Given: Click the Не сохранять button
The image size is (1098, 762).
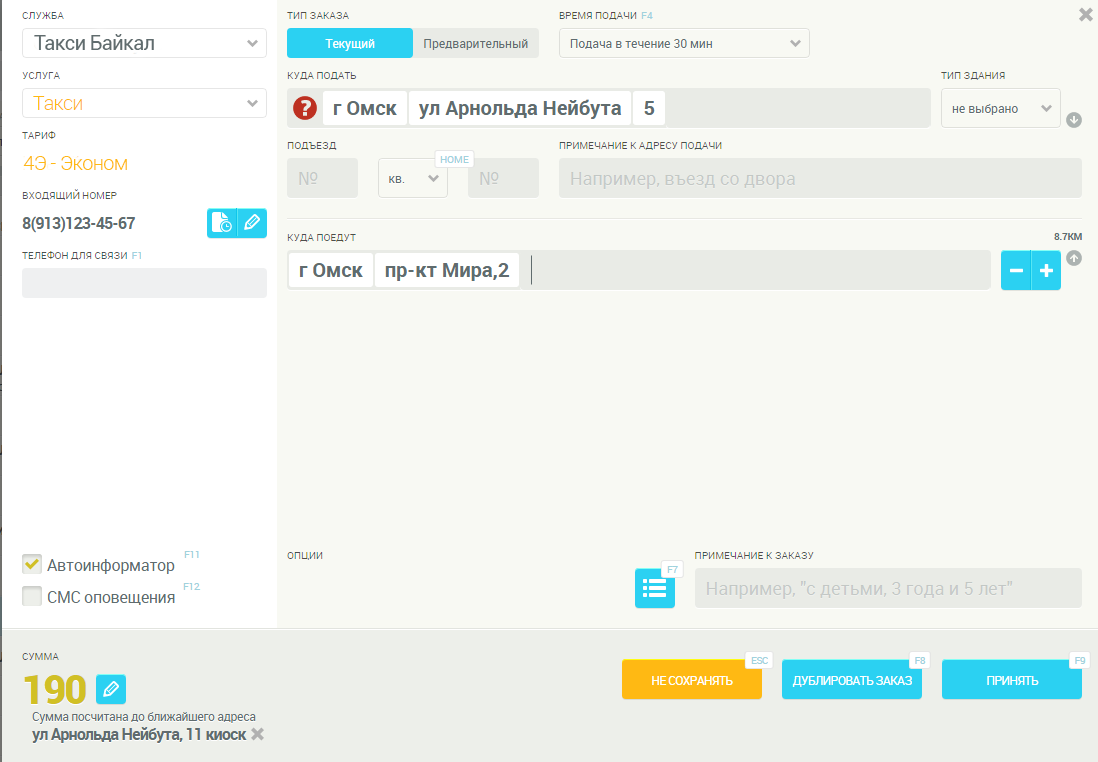Looking at the screenshot, I should click(x=691, y=680).
